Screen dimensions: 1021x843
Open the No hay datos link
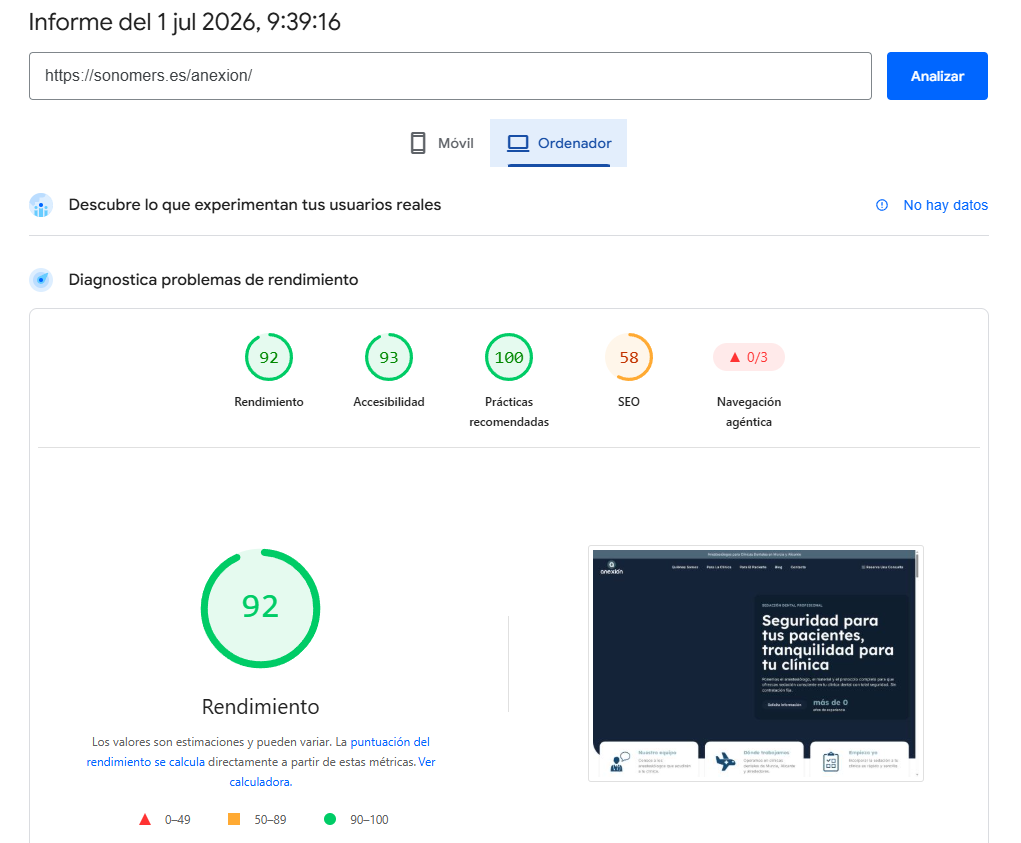(x=945, y=205)
